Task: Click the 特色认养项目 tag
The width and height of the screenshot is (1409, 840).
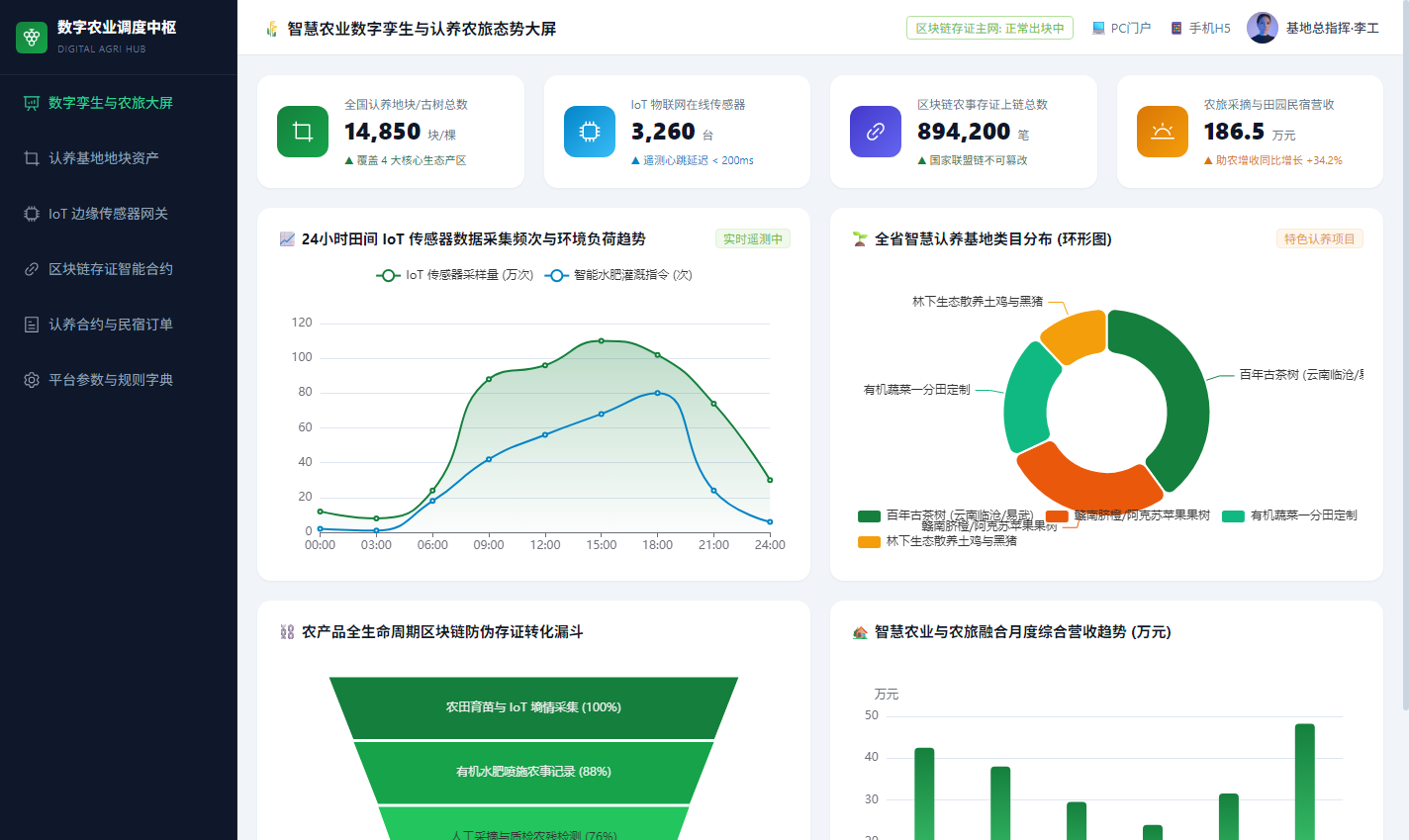Action: coord(1320,238)
